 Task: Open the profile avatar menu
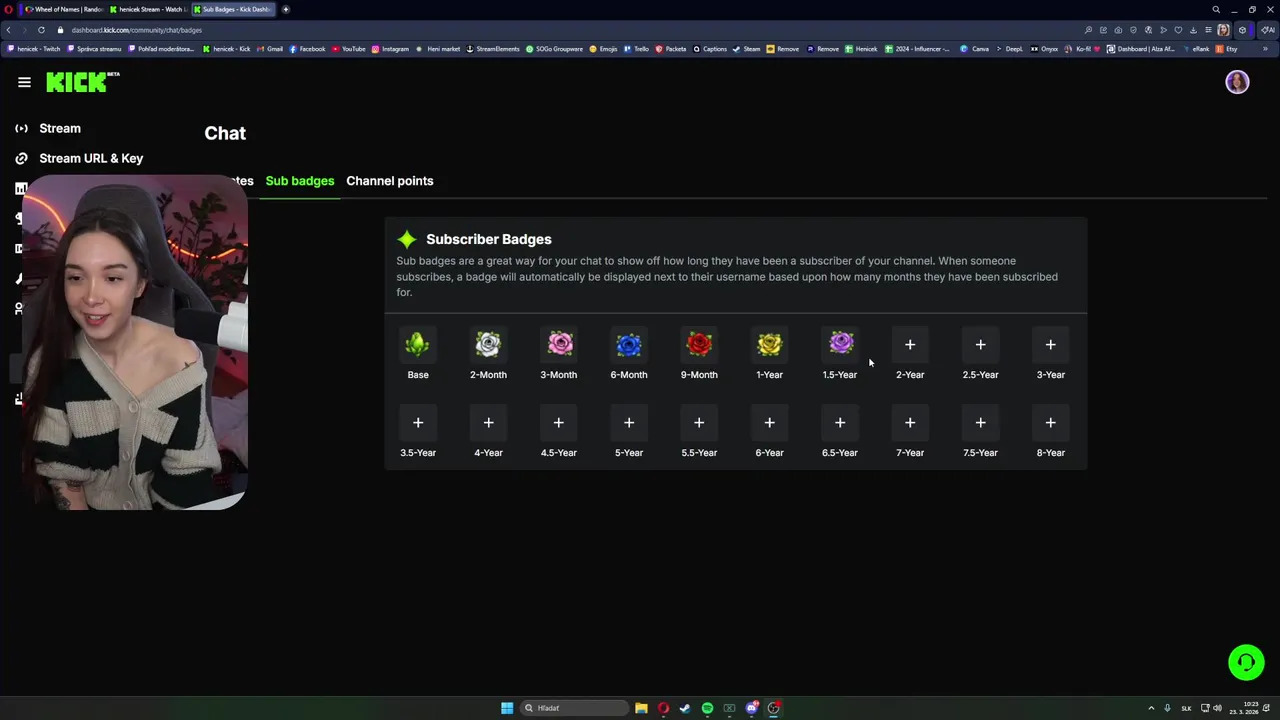pyautogui.click(x=1237, y=82)
